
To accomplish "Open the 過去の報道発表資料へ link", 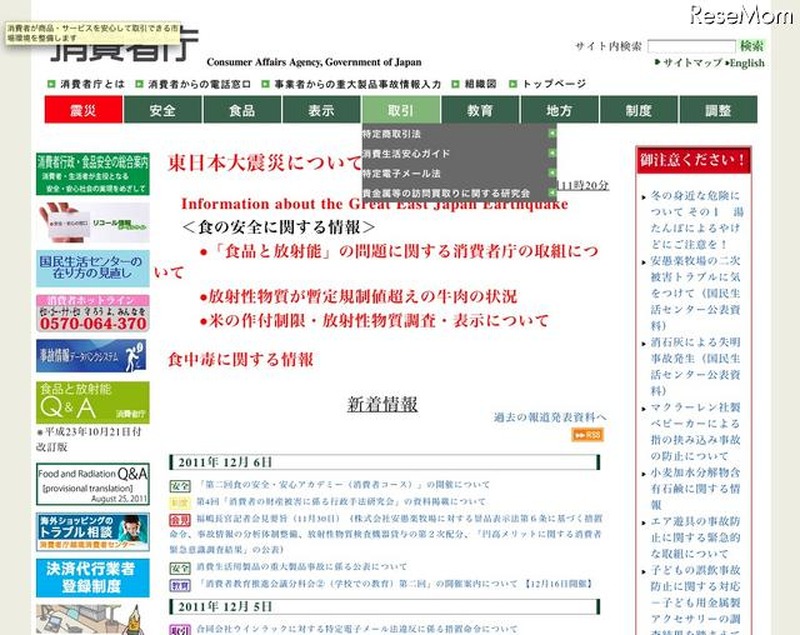I will (549, 417).
